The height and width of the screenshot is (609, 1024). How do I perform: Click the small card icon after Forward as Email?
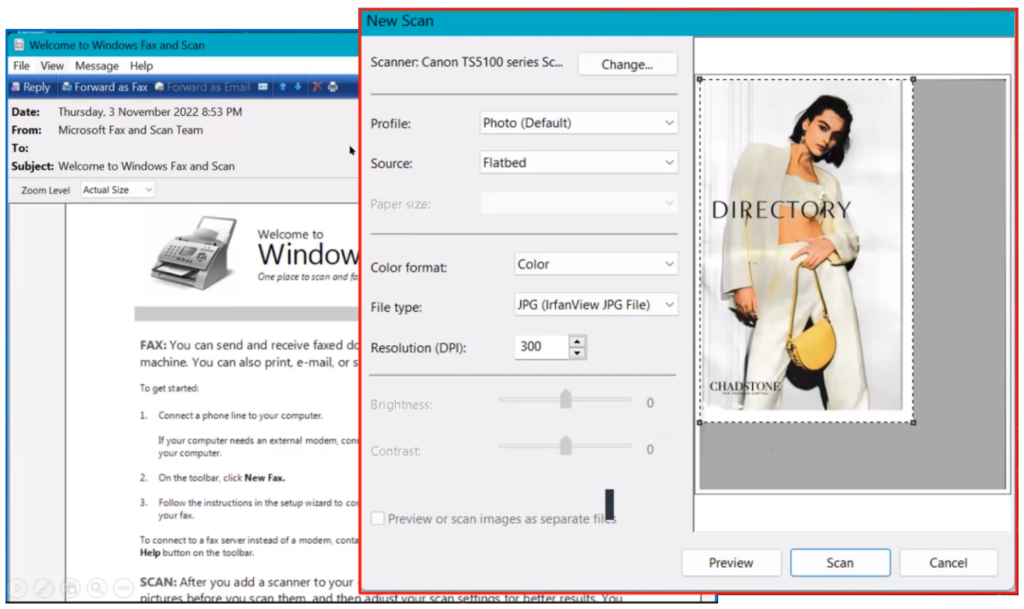(x=263, y=86)
